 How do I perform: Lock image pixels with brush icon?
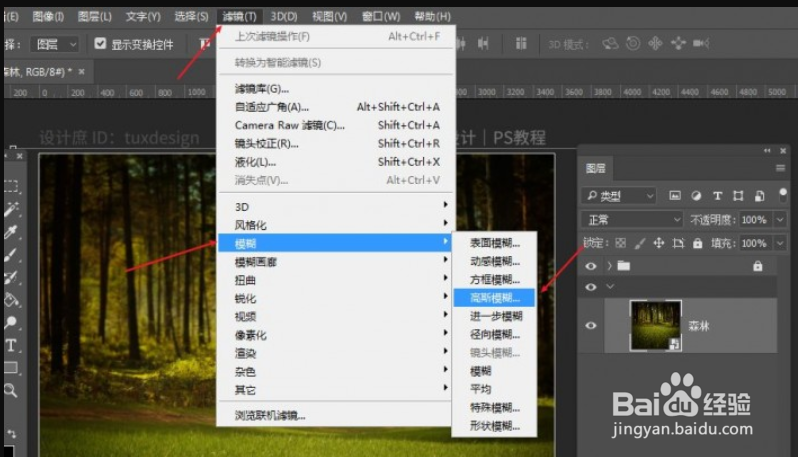coord(640,243)
